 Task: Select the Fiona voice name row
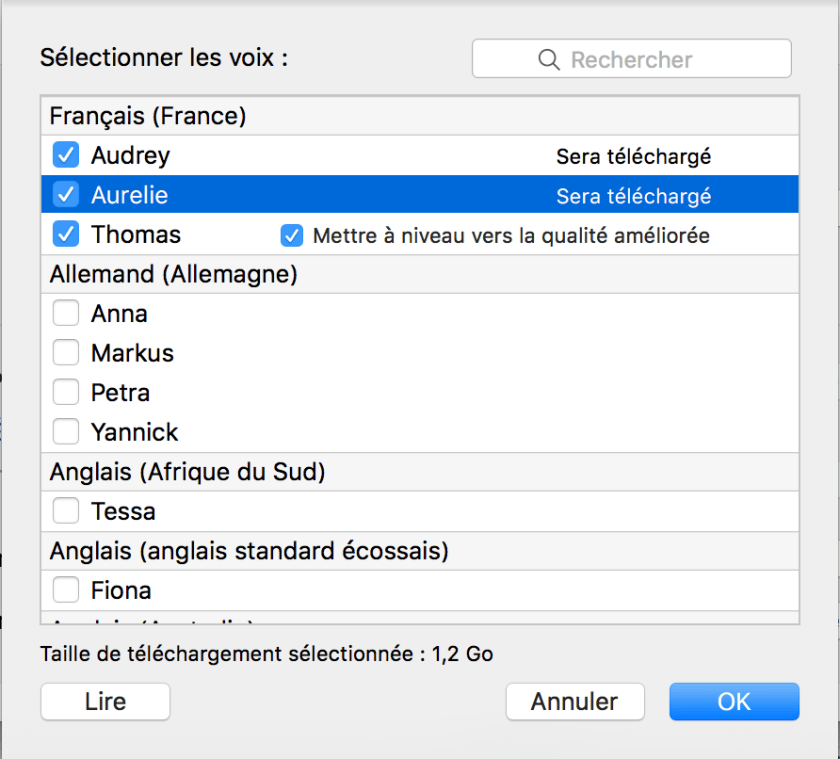click(x=121, y=590)
